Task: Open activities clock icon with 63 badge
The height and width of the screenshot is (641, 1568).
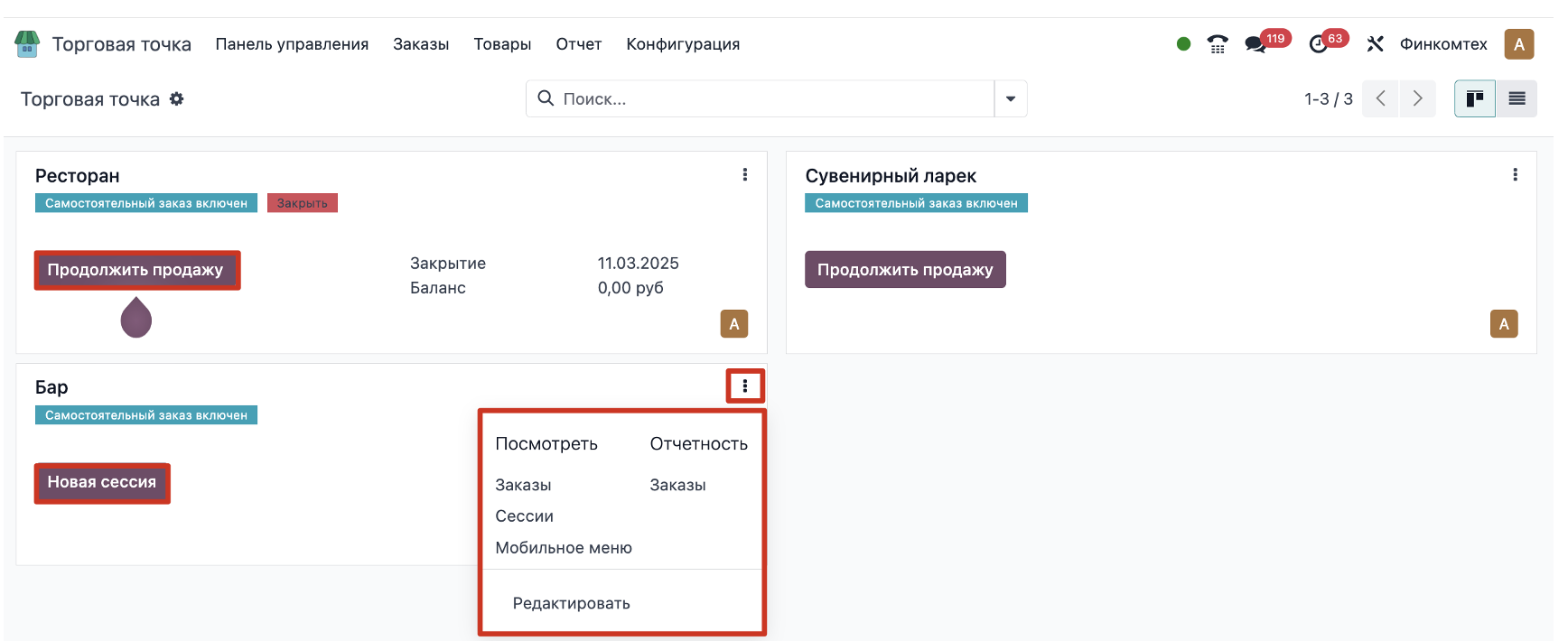Action: pos(1319,44)
